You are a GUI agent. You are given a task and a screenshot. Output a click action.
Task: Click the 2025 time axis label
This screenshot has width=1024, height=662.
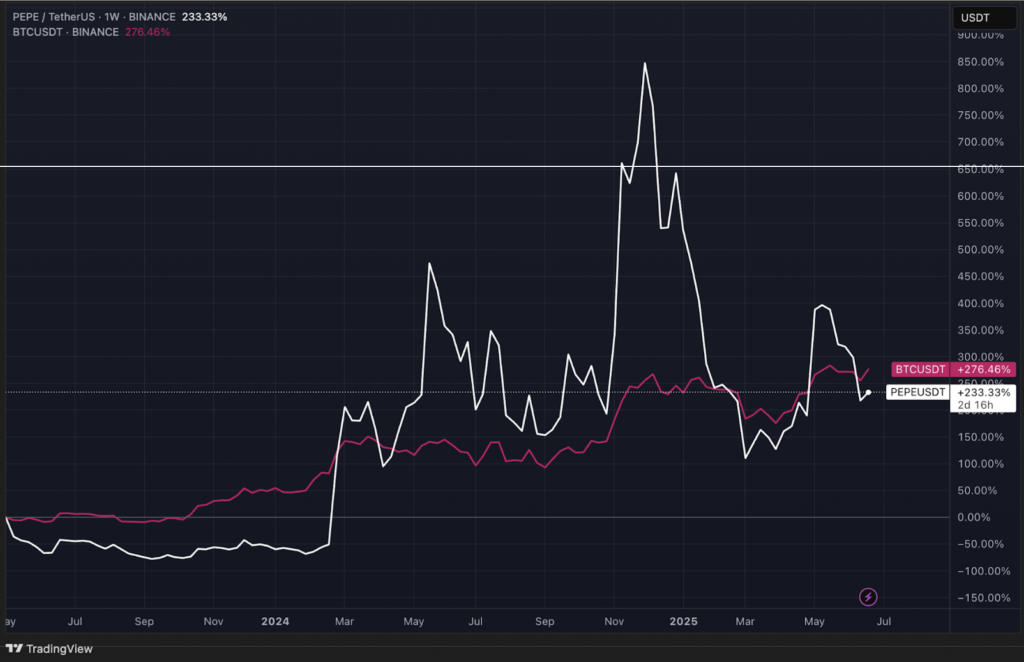coord(683,621)
